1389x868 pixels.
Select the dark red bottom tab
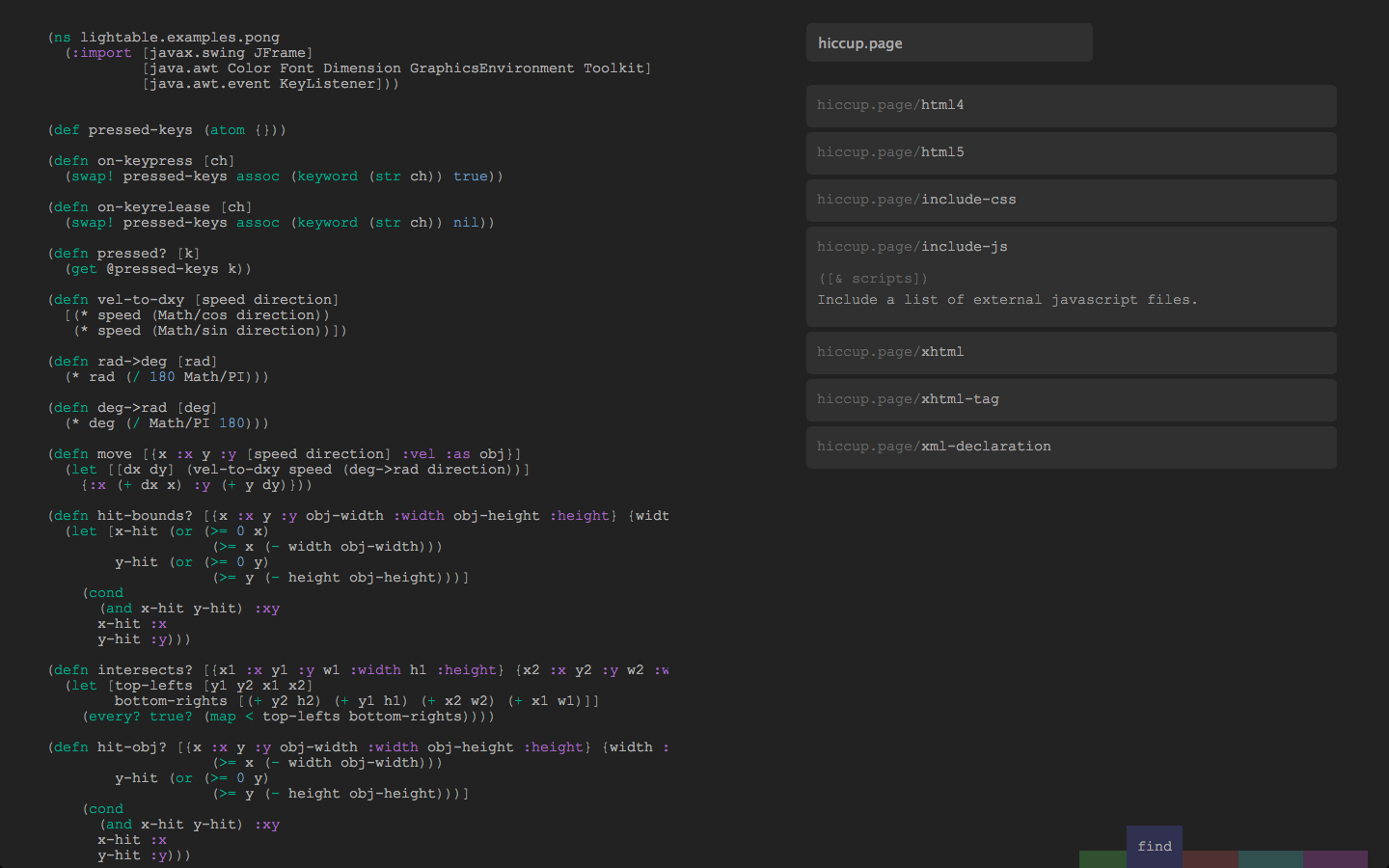[x=1211, y=859]
